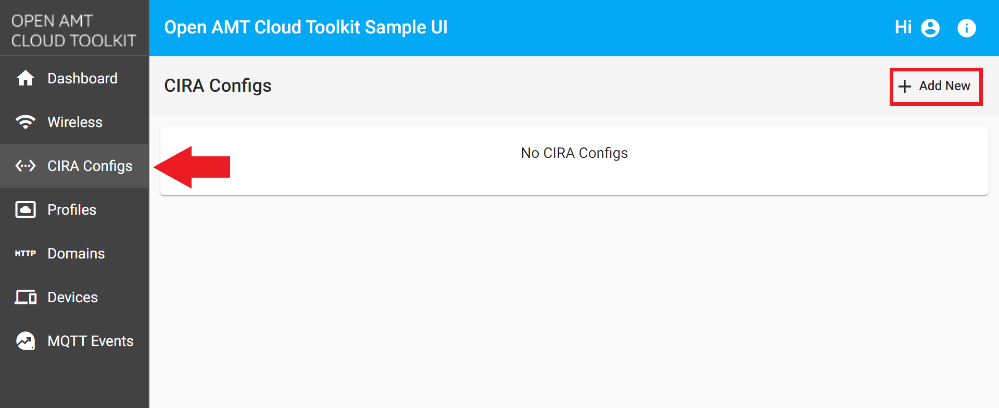Click the MQTT Events chart icon

point(27,342)
